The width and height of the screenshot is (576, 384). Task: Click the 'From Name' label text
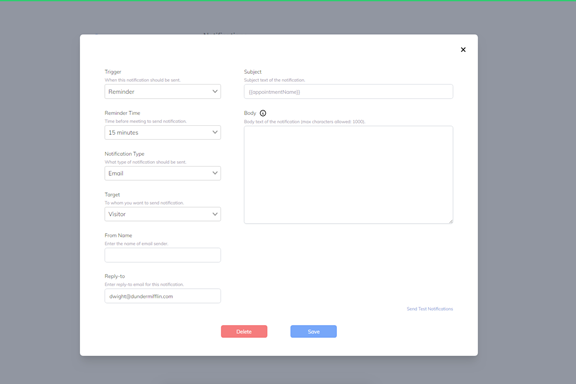pos(118,235)
